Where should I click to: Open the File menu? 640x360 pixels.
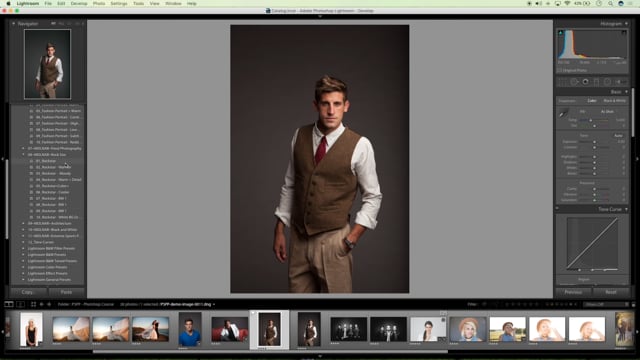point(48,3)
